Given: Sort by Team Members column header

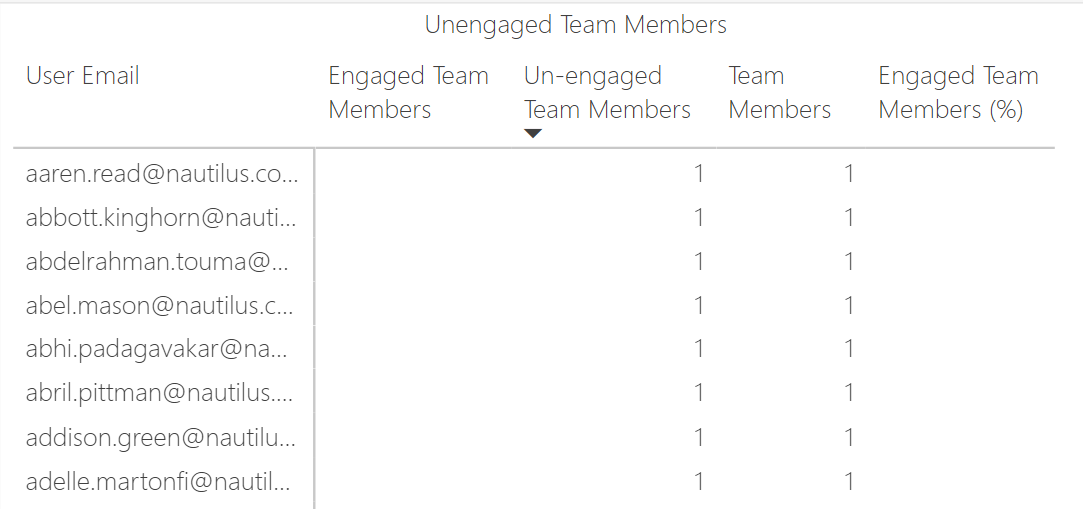Looking at the screenshot, I should tap(779, 92).
